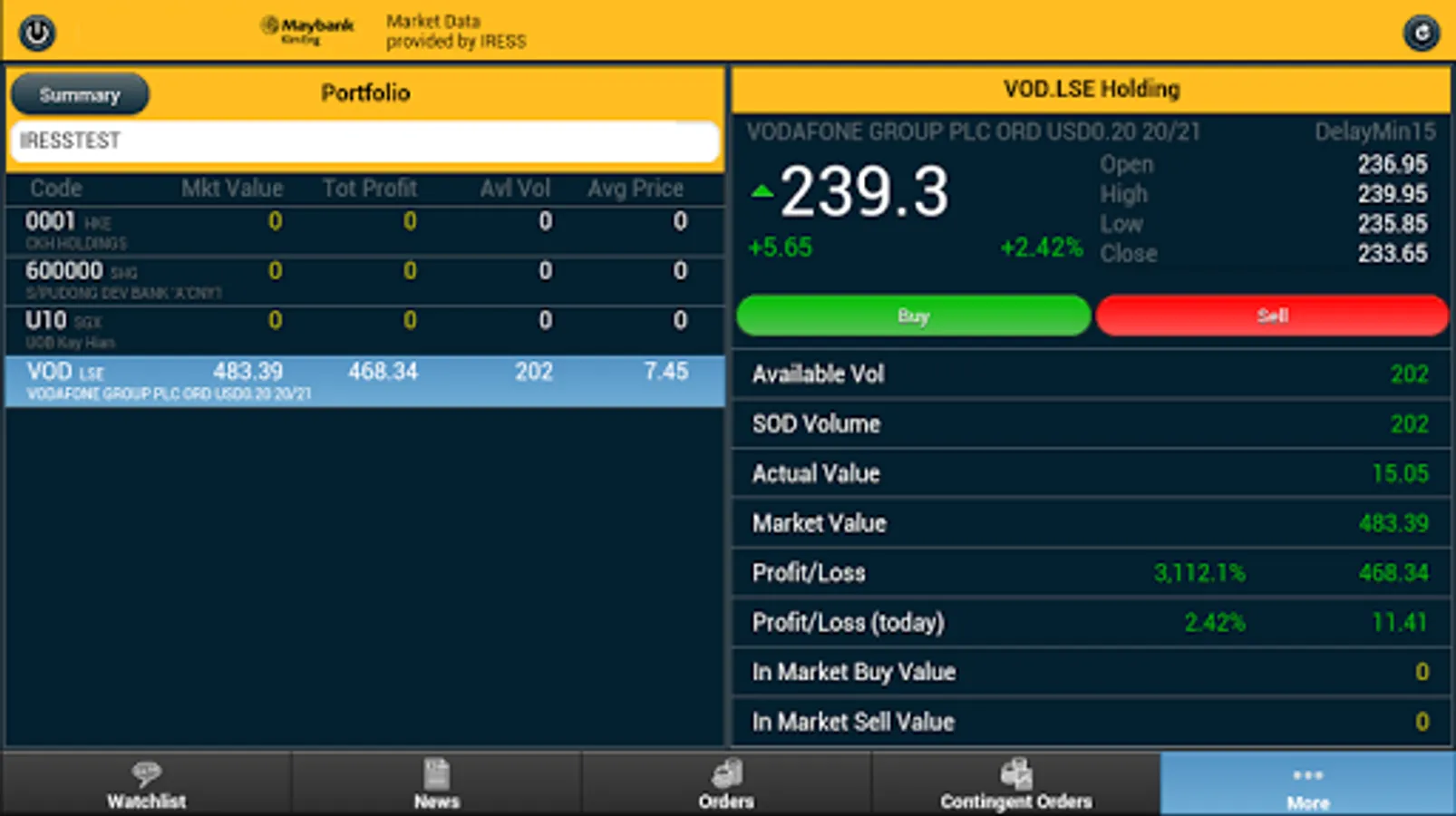Select the U10 SGX portfolio row
Screen dimensions: 1456x816
pyautogui.click(x=365, y=331)
